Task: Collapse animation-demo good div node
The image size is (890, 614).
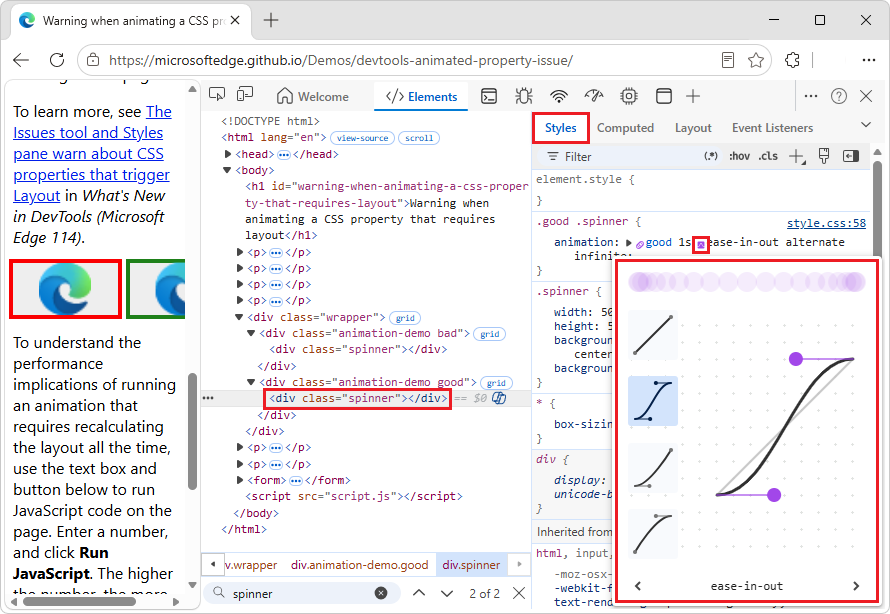Action: (251, 382)
